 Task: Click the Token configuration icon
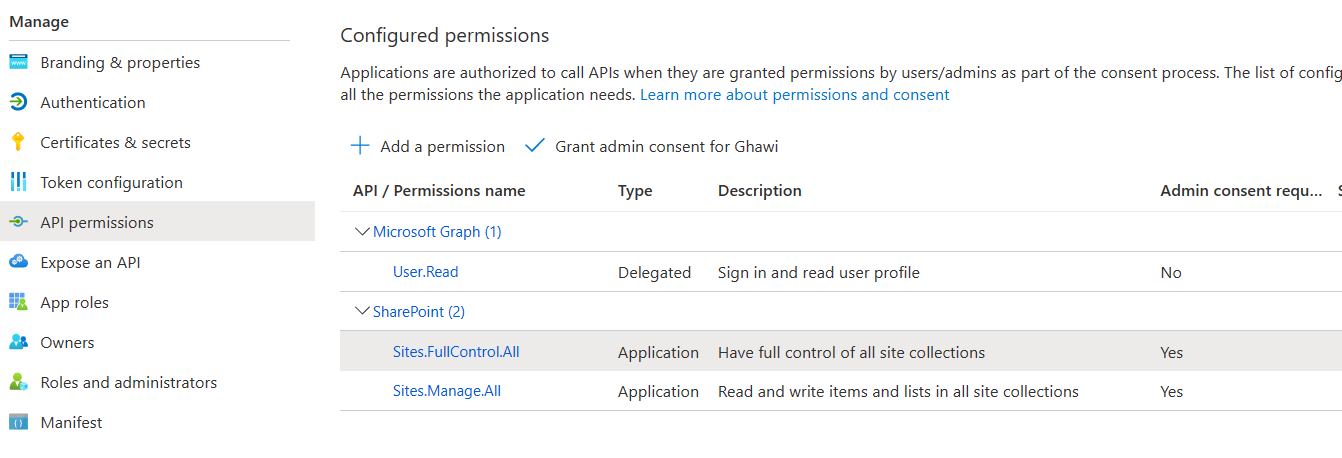tap(18, 182)
